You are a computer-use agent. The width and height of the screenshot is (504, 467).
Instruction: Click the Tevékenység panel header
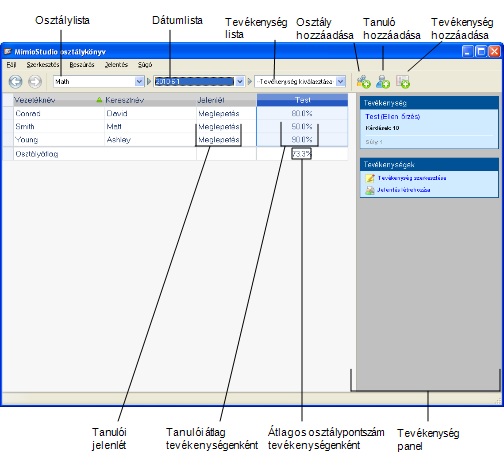[x=429, y=103]
